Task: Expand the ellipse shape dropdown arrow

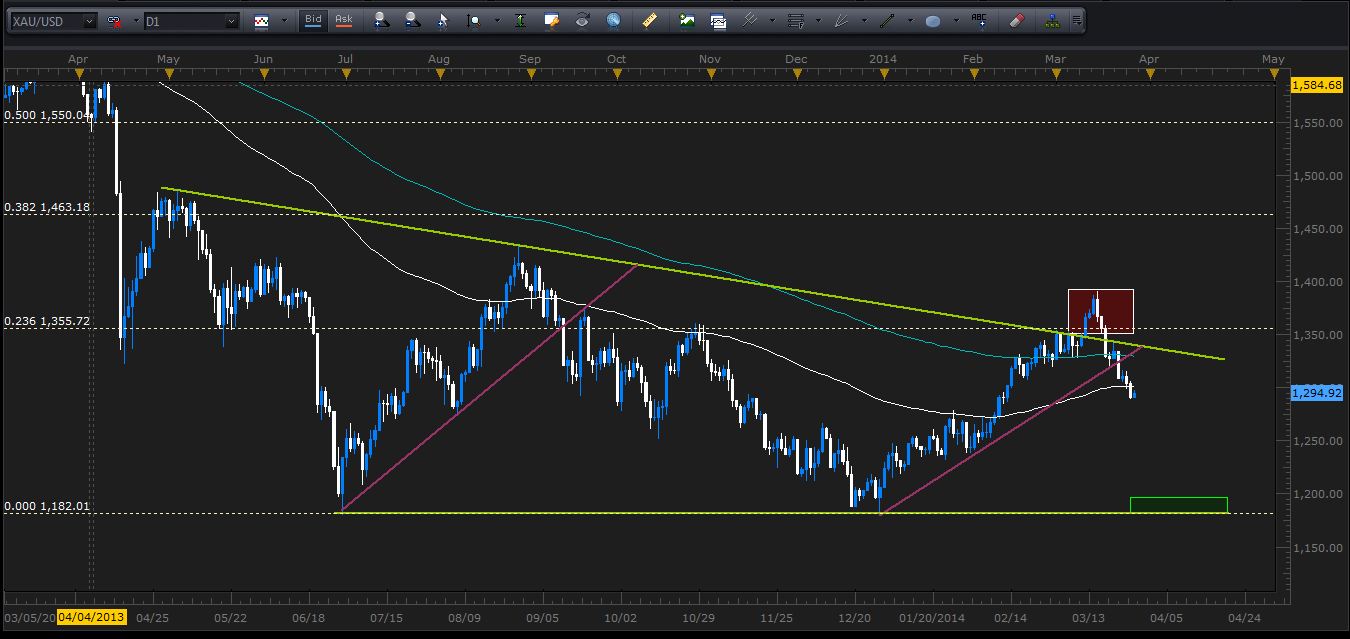Action: coord(956,21)
